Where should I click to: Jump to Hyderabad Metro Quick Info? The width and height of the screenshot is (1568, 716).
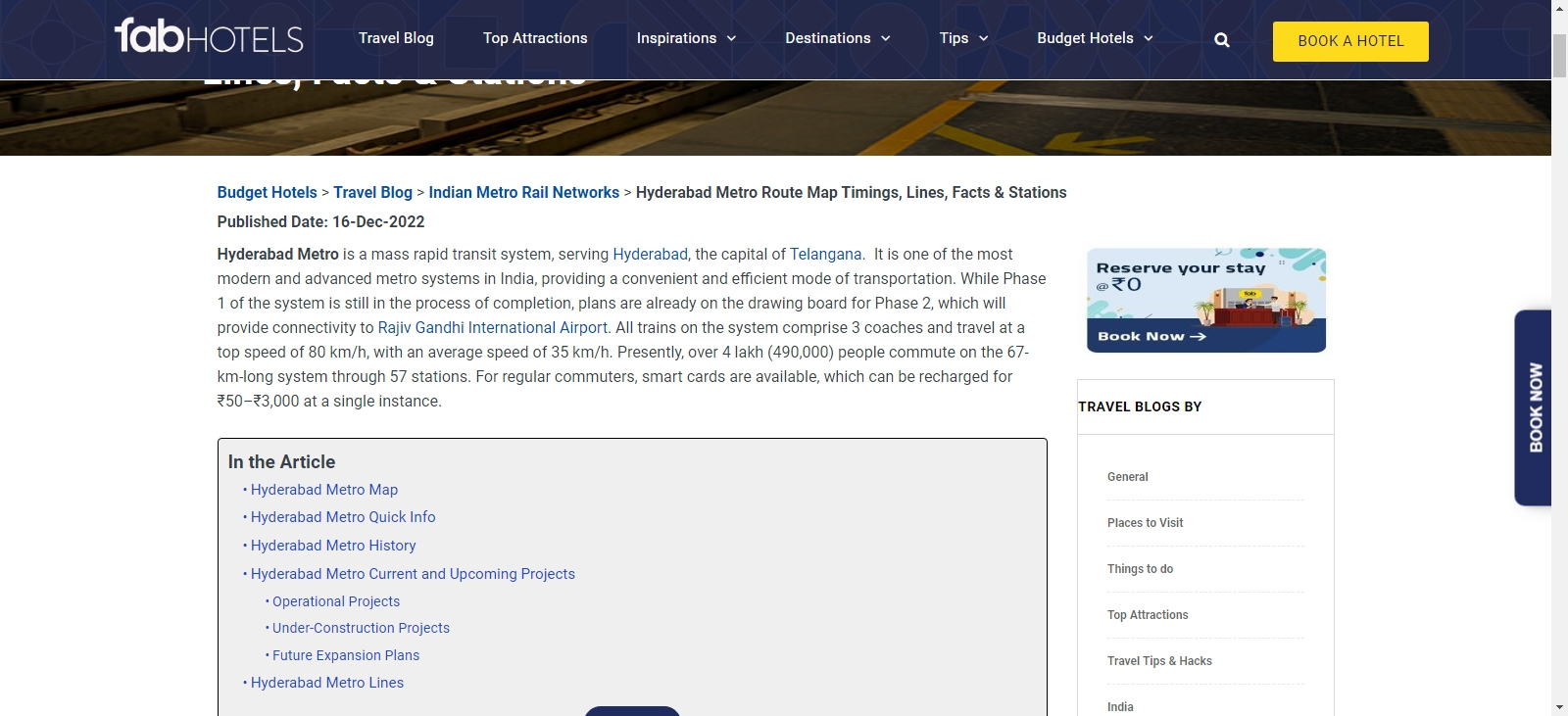[343, 517]
